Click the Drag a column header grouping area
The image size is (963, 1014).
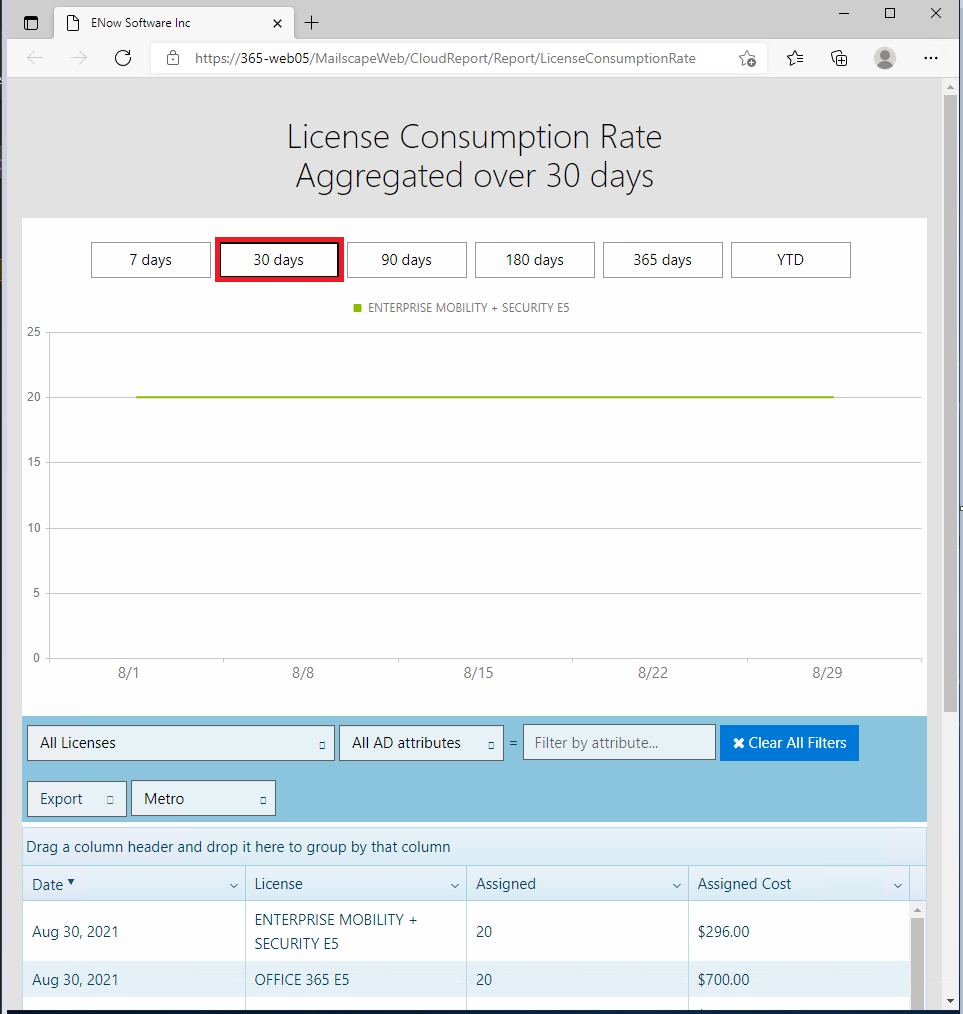pyautogui.click(x=475, y=847)
